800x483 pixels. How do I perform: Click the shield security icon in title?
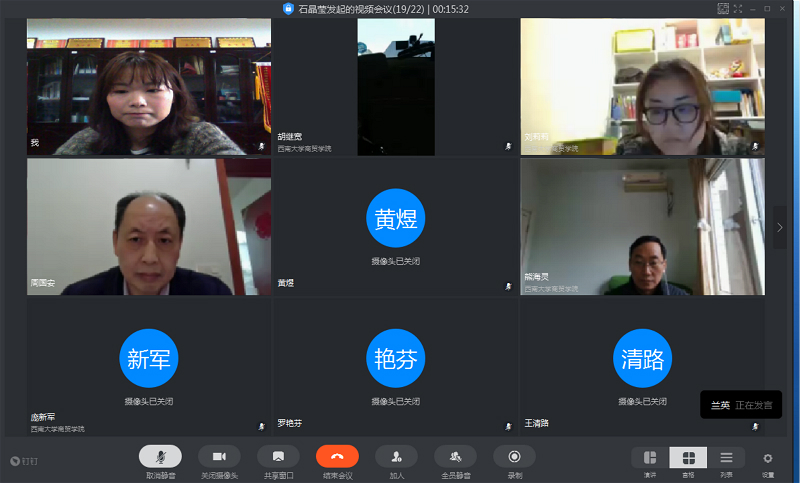(289, 9)
